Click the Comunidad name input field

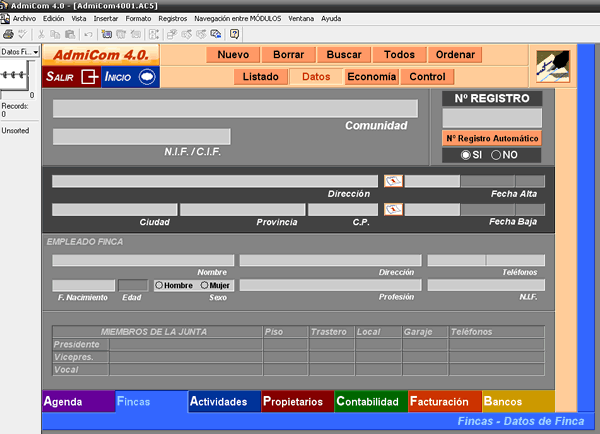point(235,109)
